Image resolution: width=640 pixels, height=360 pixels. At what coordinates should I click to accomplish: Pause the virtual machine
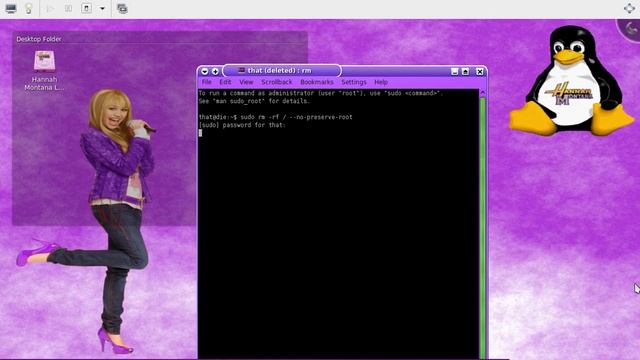68,8
